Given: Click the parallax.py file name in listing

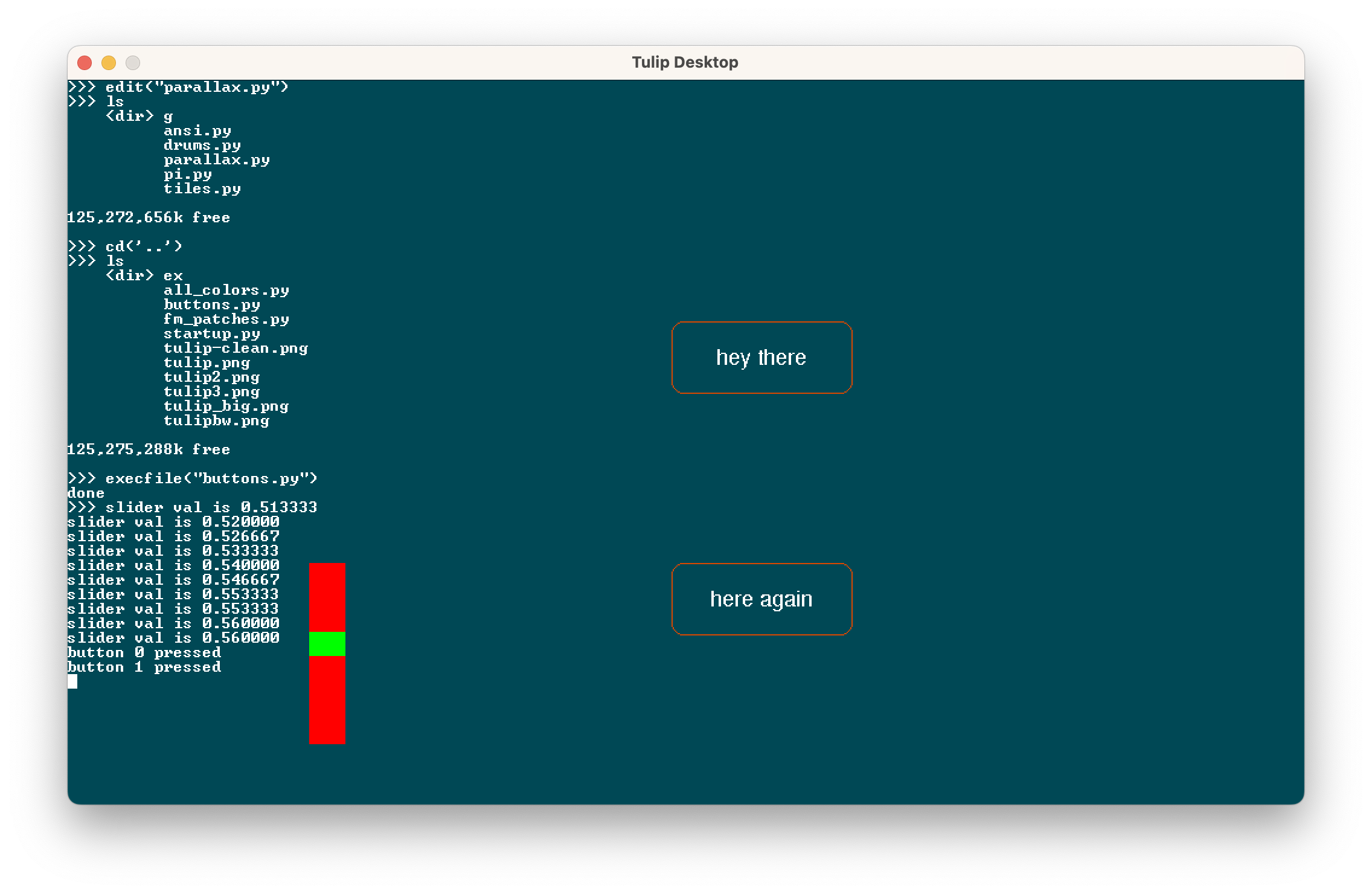Looking at the screenshot, I should click(x=216, y=159).
